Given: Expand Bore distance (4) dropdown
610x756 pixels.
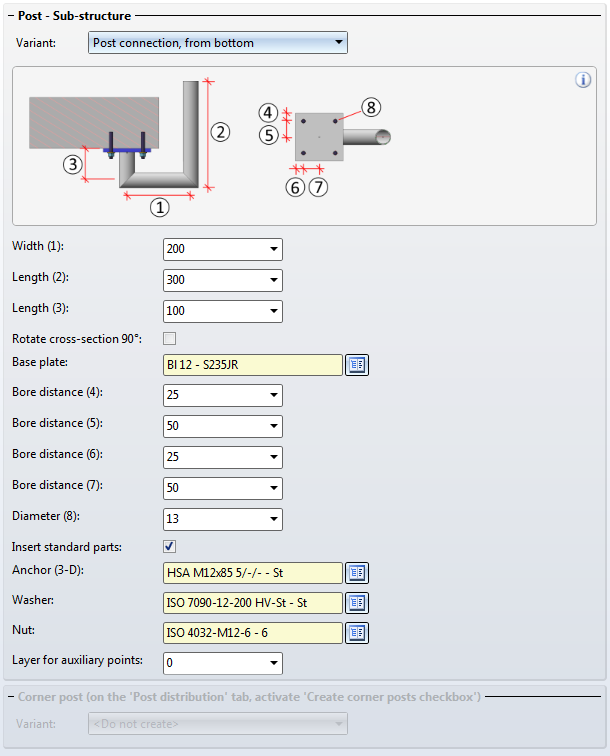Looking at the screenshot, I should click(x=274, y=395).
